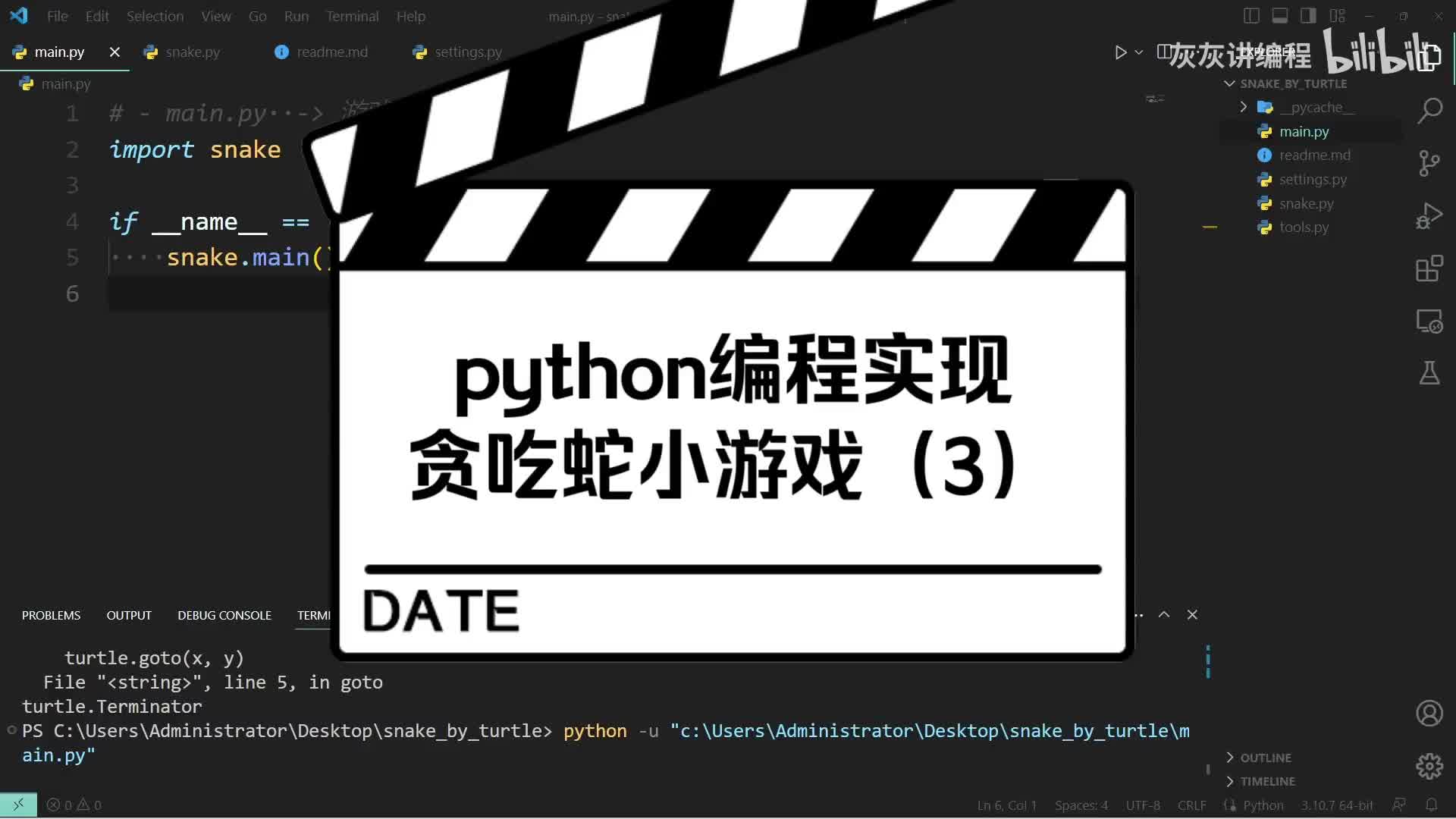Close the main.py tab
This screenshot has width=1456, height=819.
[115, 52]
